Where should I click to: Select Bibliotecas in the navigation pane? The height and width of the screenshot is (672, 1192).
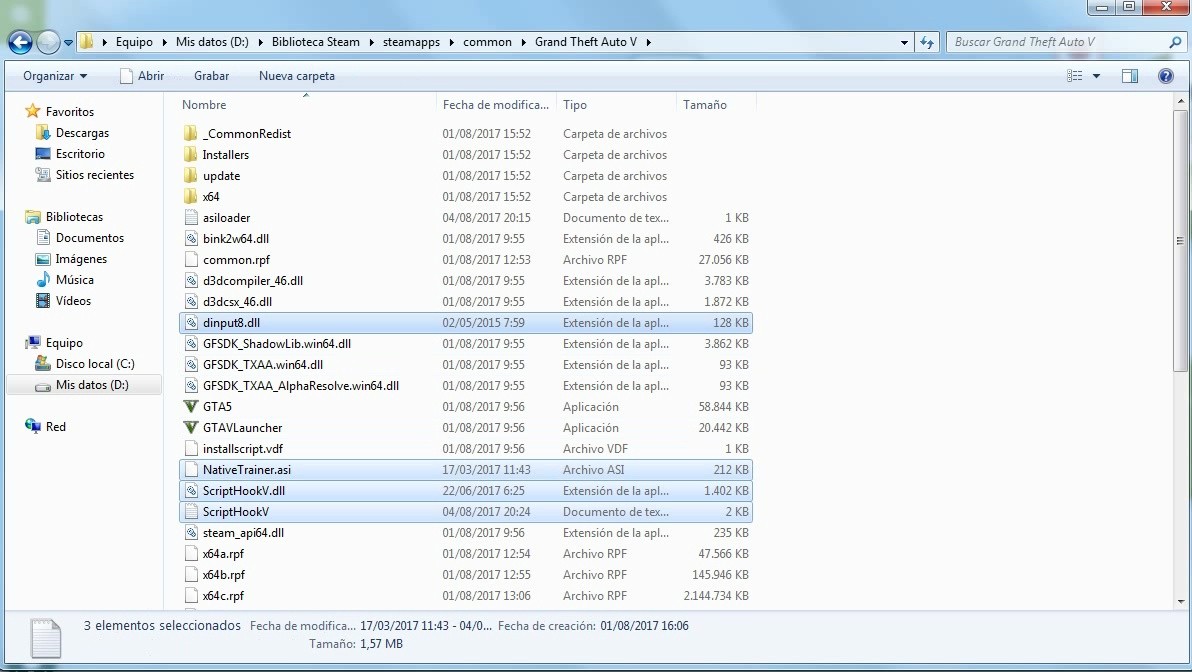coord(74,217)
